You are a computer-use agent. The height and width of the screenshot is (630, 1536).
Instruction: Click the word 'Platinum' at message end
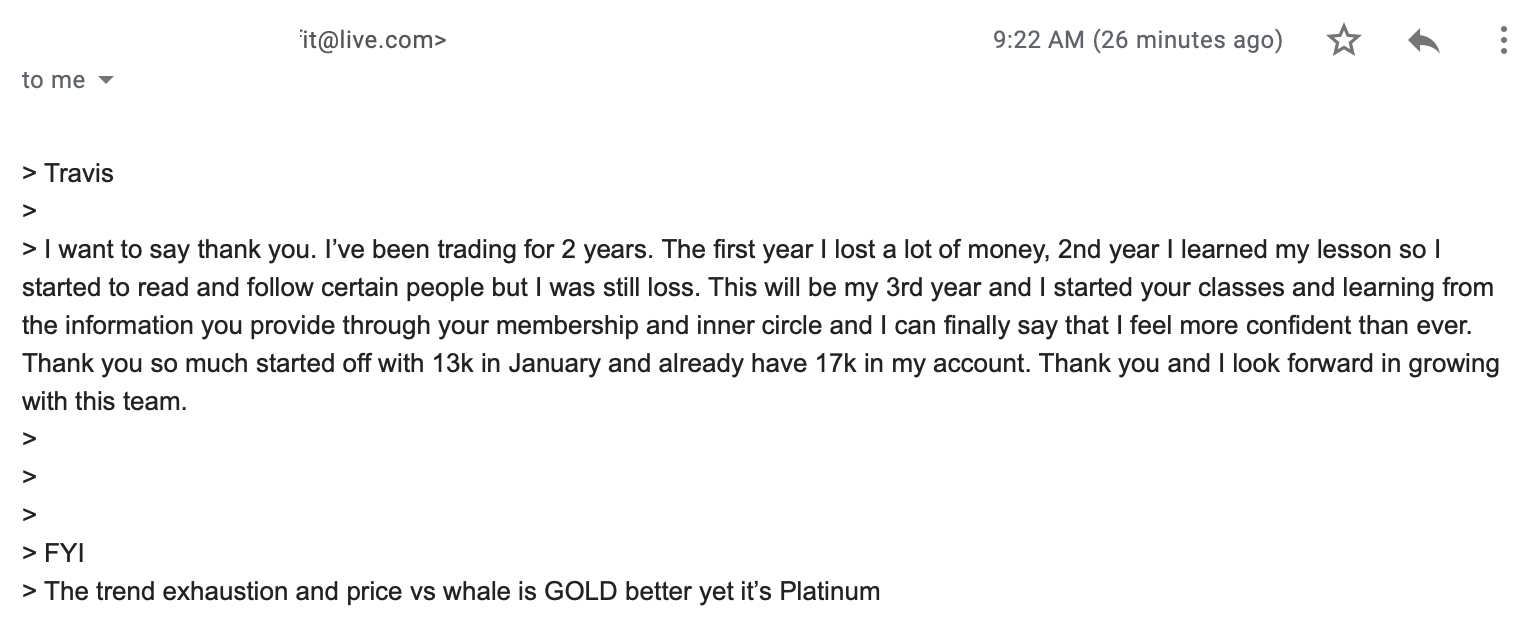(829, 591)
